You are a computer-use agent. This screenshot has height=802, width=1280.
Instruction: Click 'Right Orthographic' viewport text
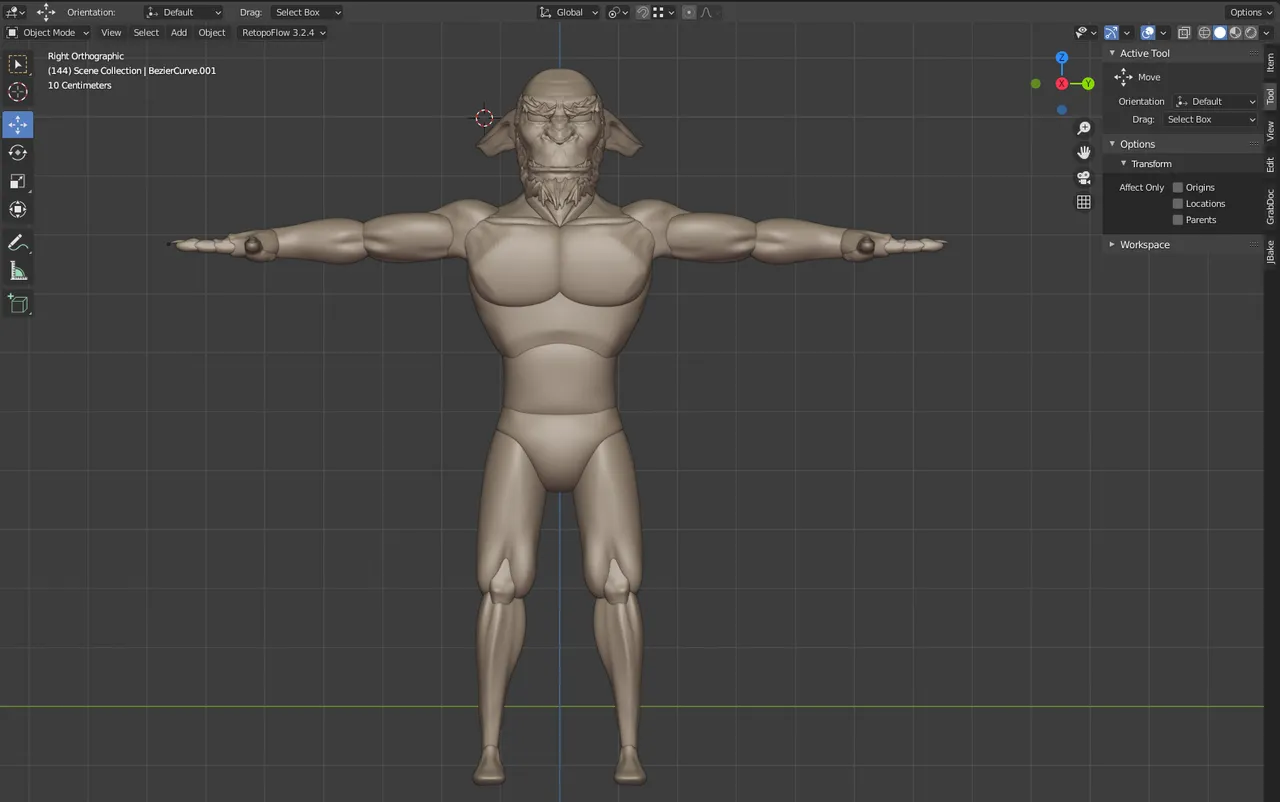[86, 56]
